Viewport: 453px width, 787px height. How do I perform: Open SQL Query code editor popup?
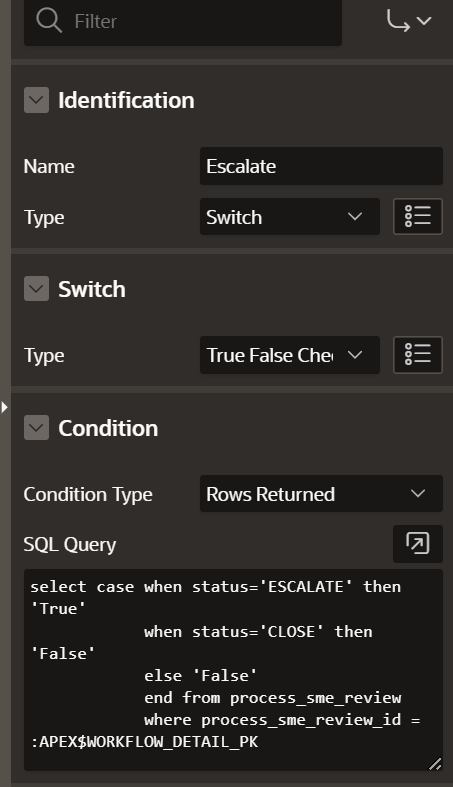[417, 544]
